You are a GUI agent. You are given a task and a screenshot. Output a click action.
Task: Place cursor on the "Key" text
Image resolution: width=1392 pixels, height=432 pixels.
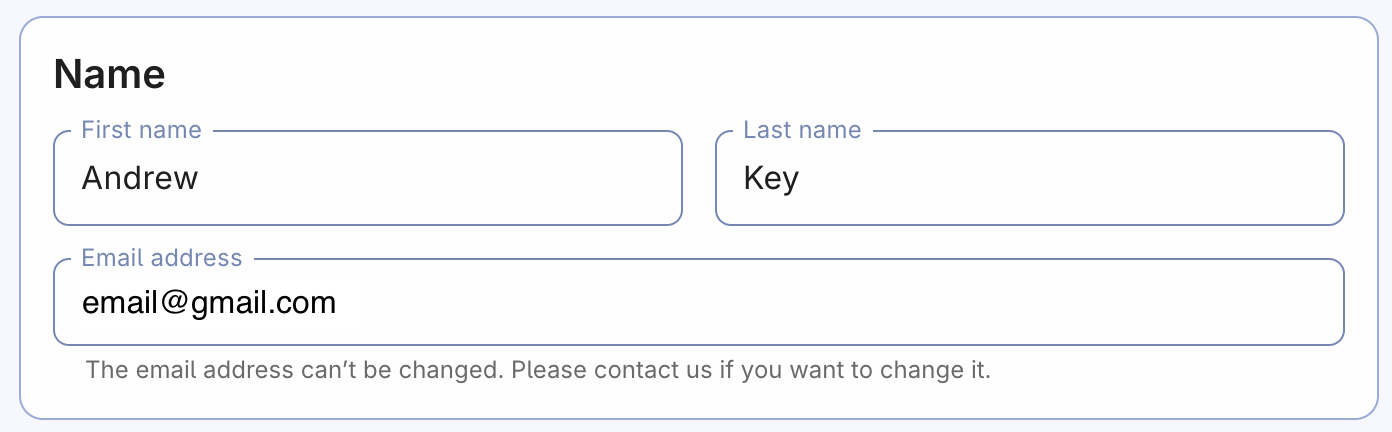pyautogui.click(x=771, y=179)
